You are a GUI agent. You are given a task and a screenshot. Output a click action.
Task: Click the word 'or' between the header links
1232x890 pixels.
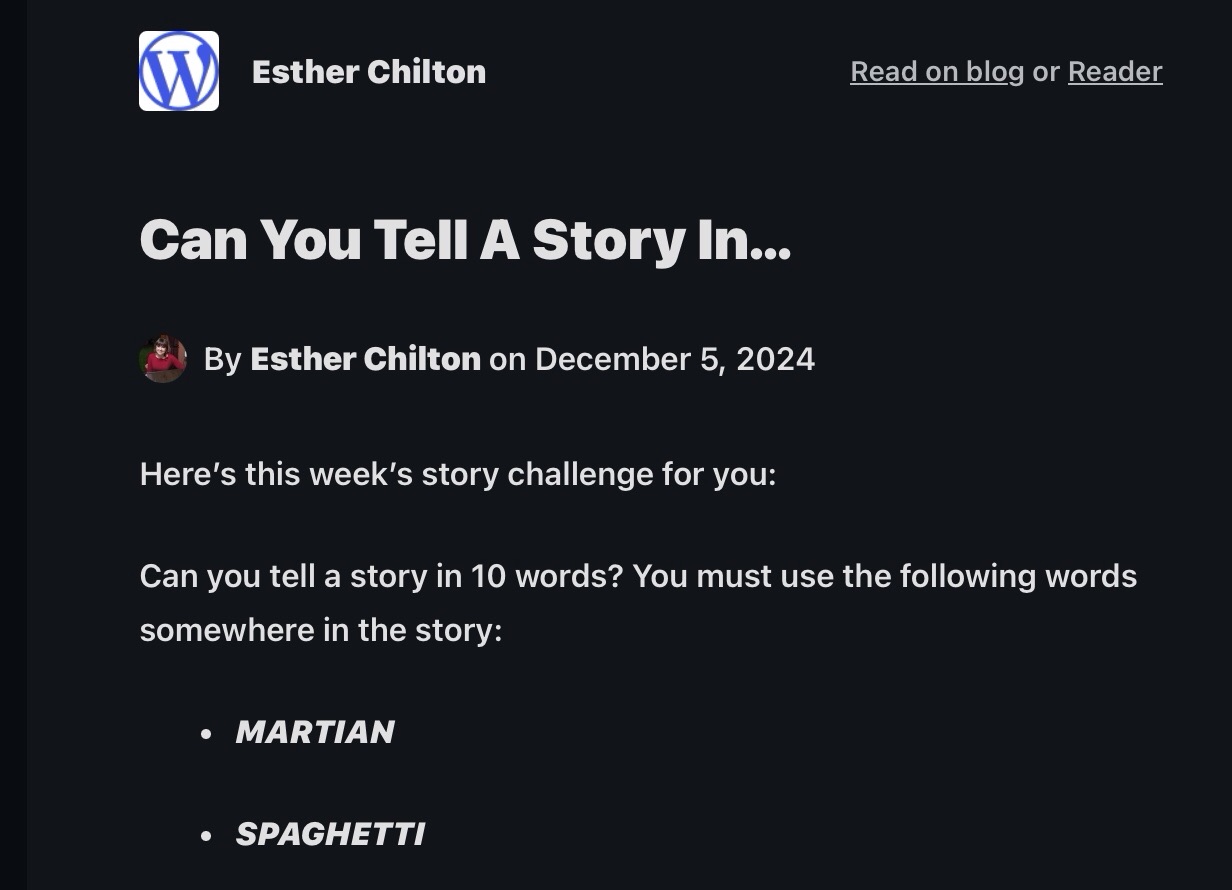pos(1046,72)
